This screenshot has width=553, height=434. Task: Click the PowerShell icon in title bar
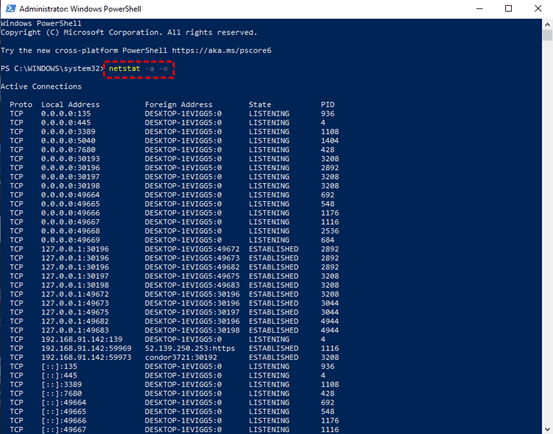(11, 8)
